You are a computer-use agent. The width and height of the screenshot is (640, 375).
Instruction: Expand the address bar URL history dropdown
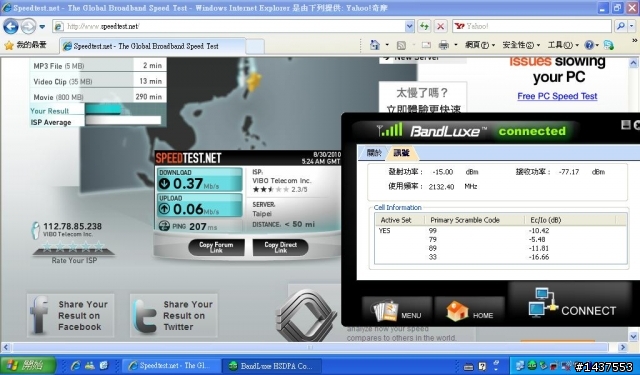tap(410, 27)
